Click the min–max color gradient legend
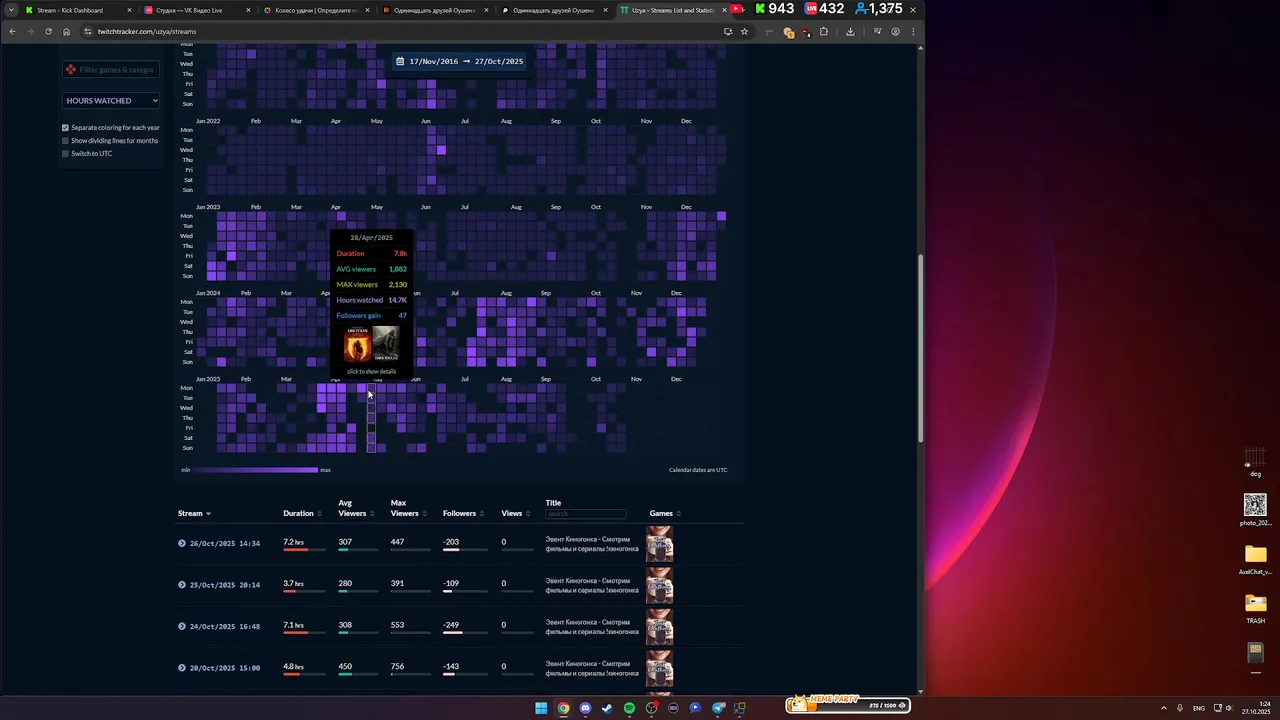 click(256, 470)
